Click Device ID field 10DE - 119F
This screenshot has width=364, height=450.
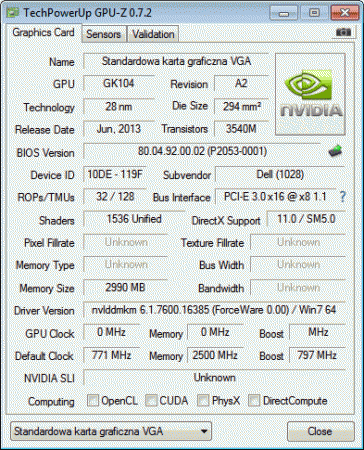pos(115,174)
